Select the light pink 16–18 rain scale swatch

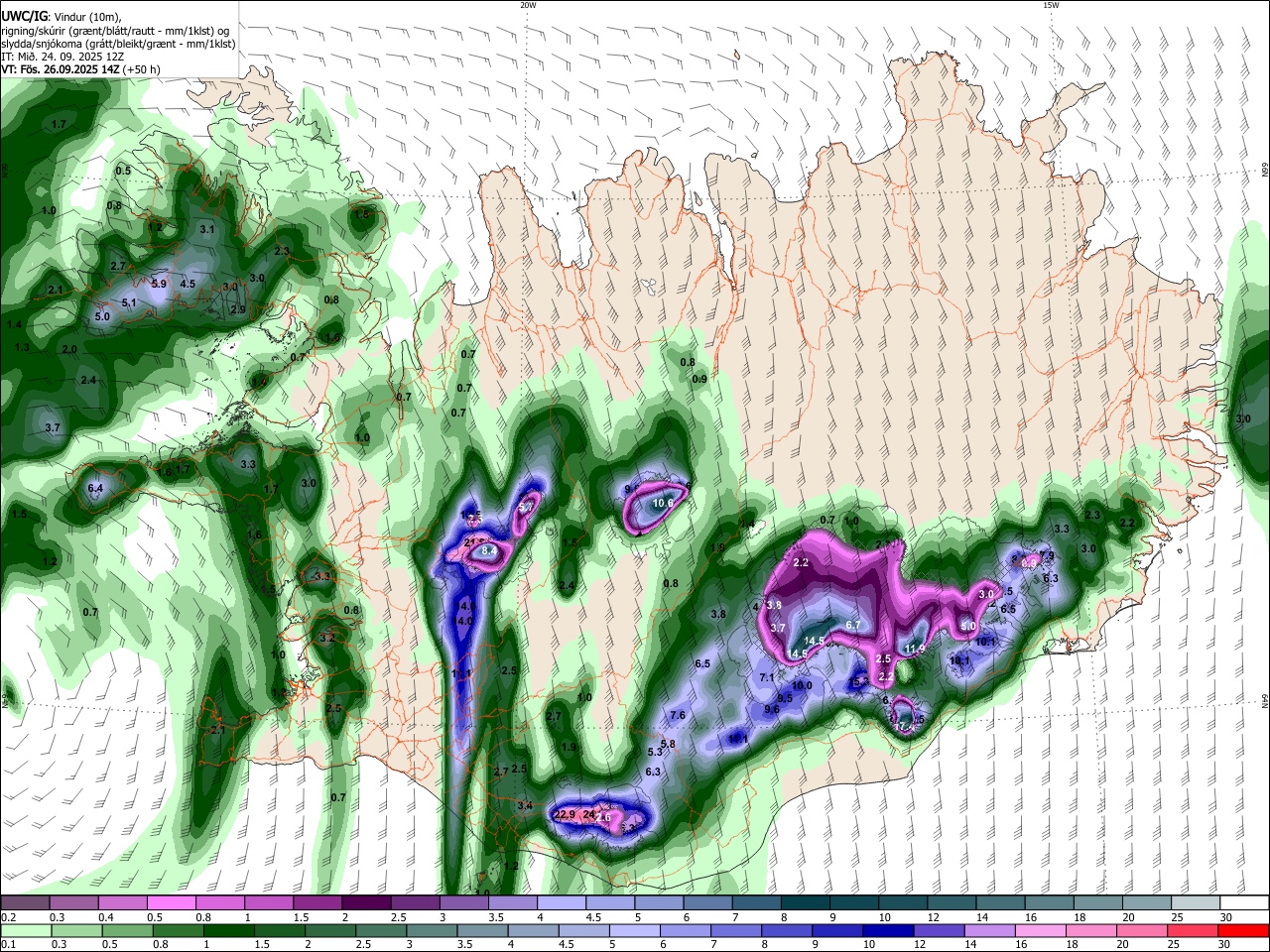[1040, 931]
